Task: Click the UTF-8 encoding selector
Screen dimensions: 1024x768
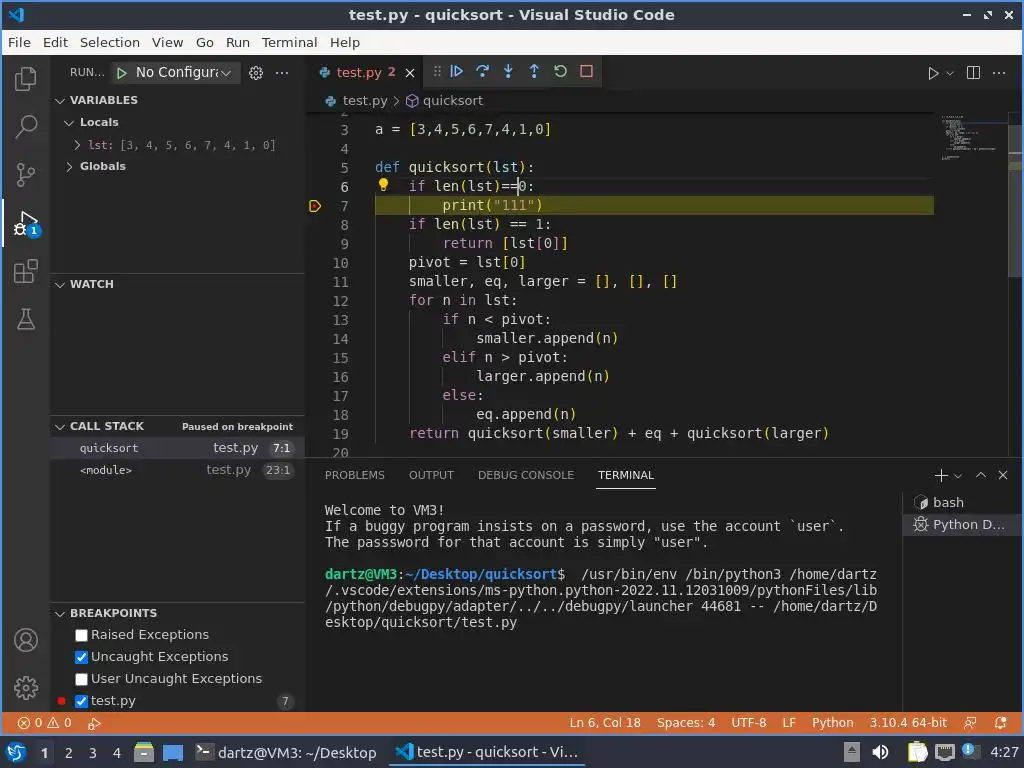Action: (x=748, y=723)
